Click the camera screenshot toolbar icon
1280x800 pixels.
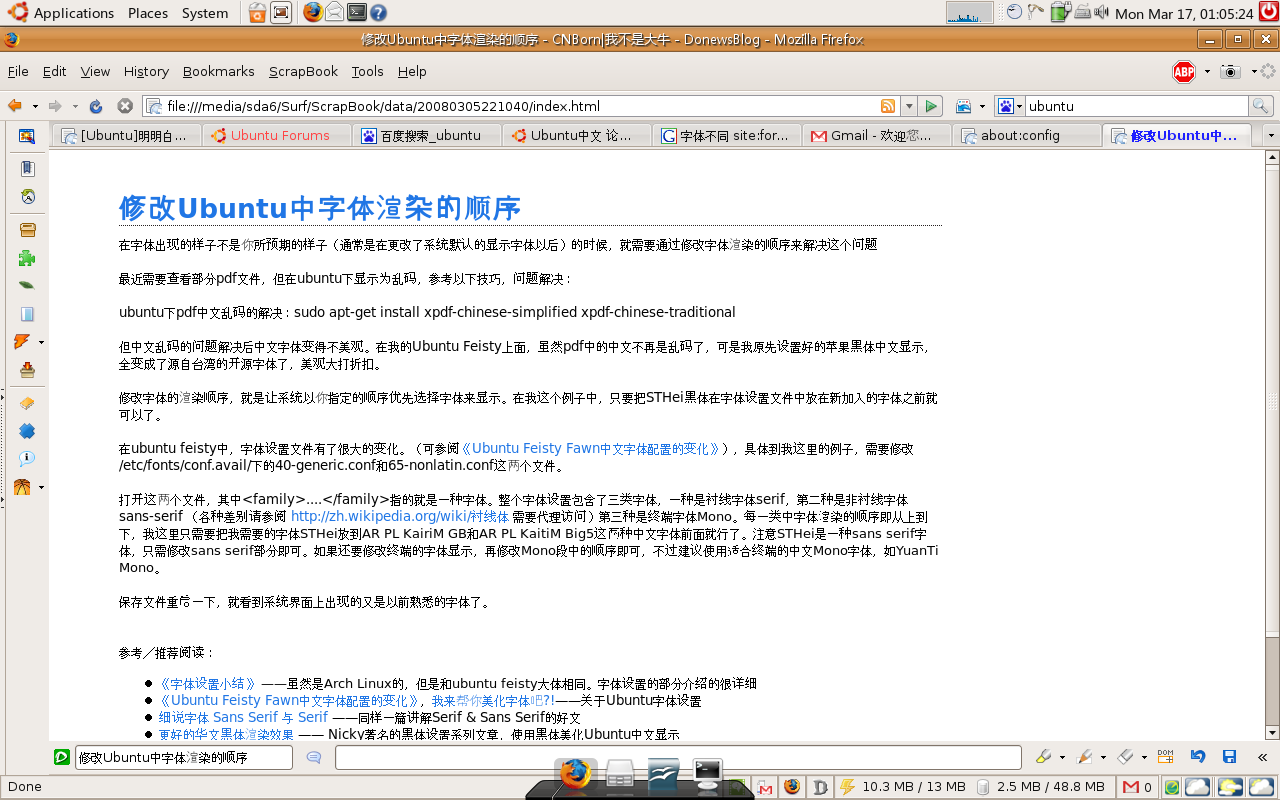(1231, 72)
